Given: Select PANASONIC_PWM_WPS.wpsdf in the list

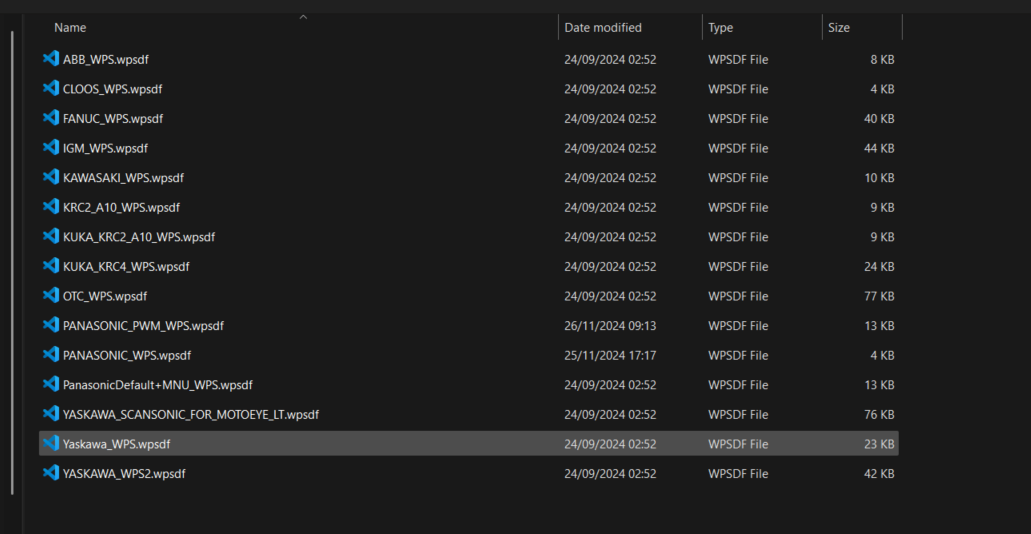Looking at the screenshot, I should pos(143,326).
